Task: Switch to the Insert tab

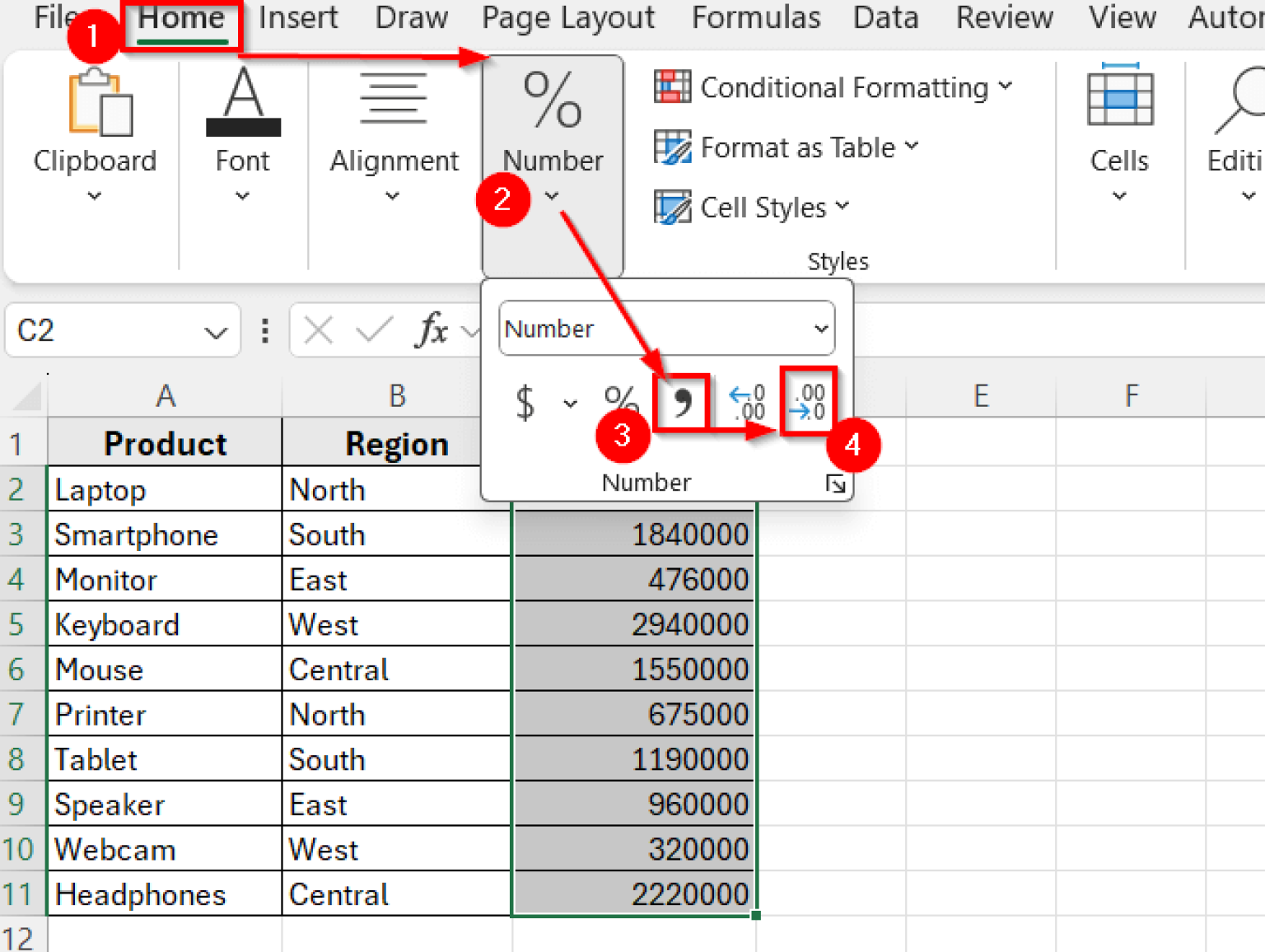Action: 297,17
